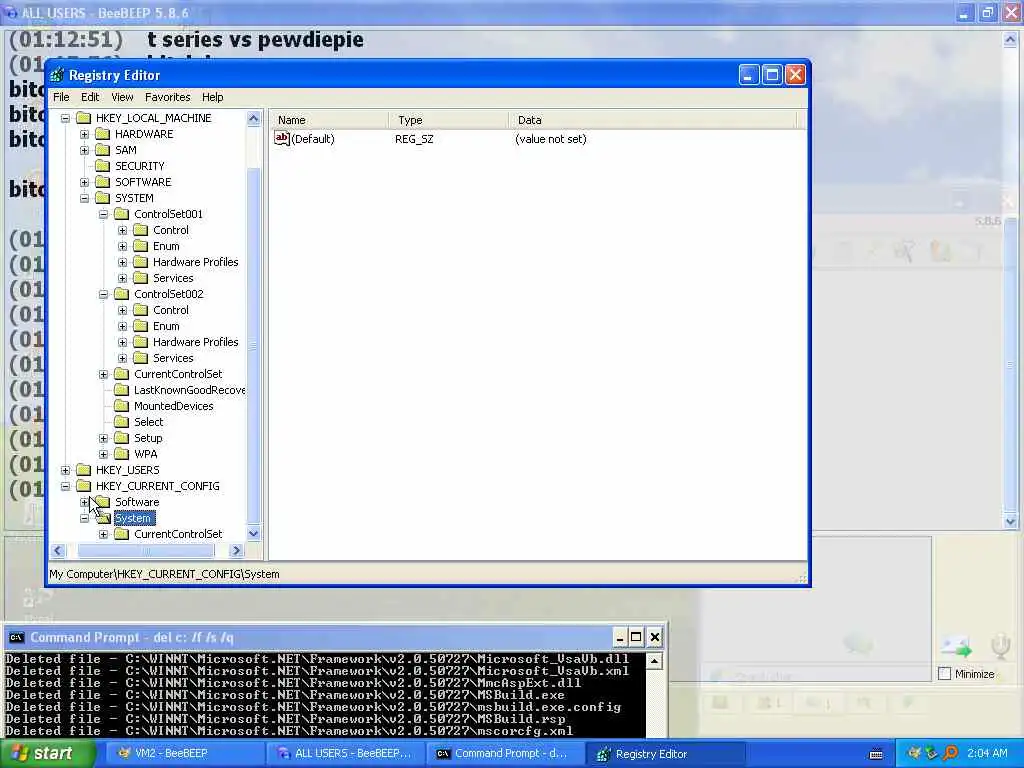This screenshot has width=1024, height=768.
Task: Open the Start menu
Action: coord(47,754)
